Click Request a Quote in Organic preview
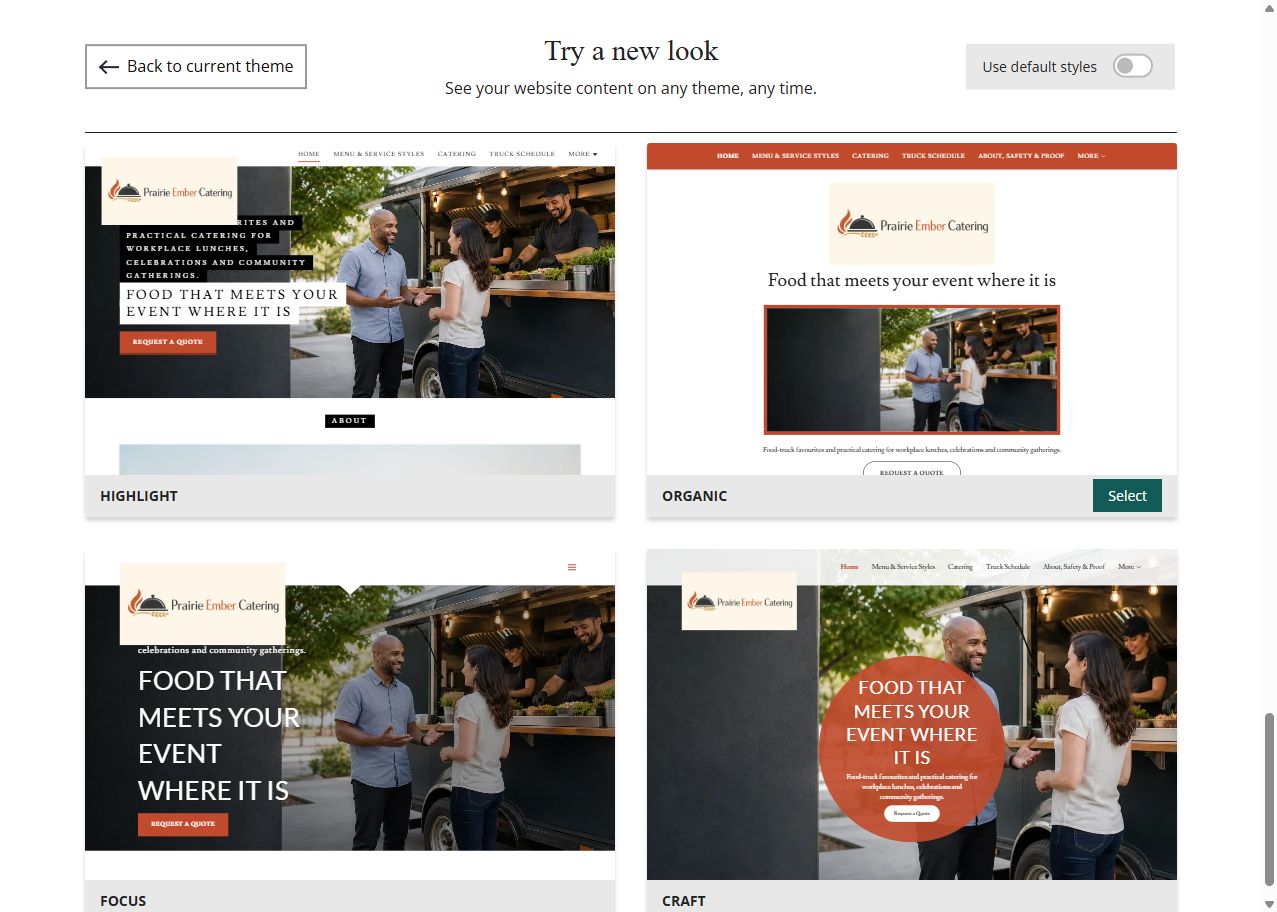This screenshot has width=1277, height=912. [x=912, y=470]
